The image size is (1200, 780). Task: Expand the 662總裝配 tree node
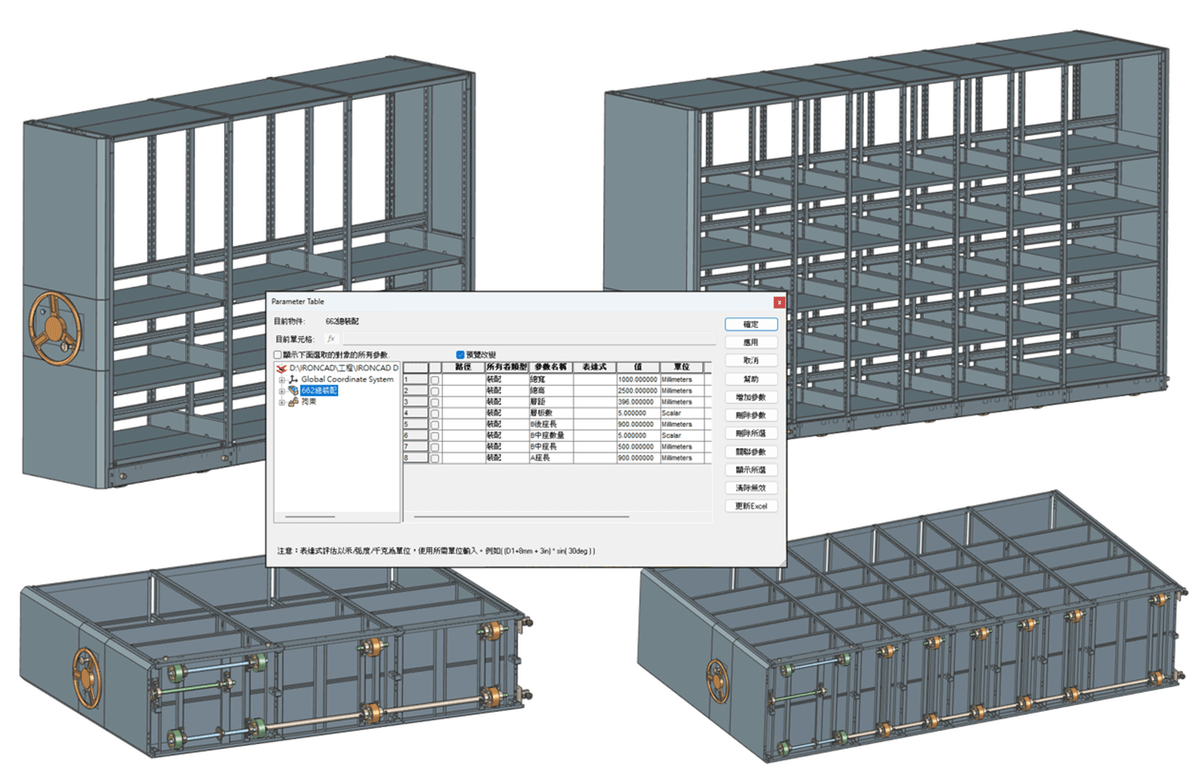tap(281, 391)
